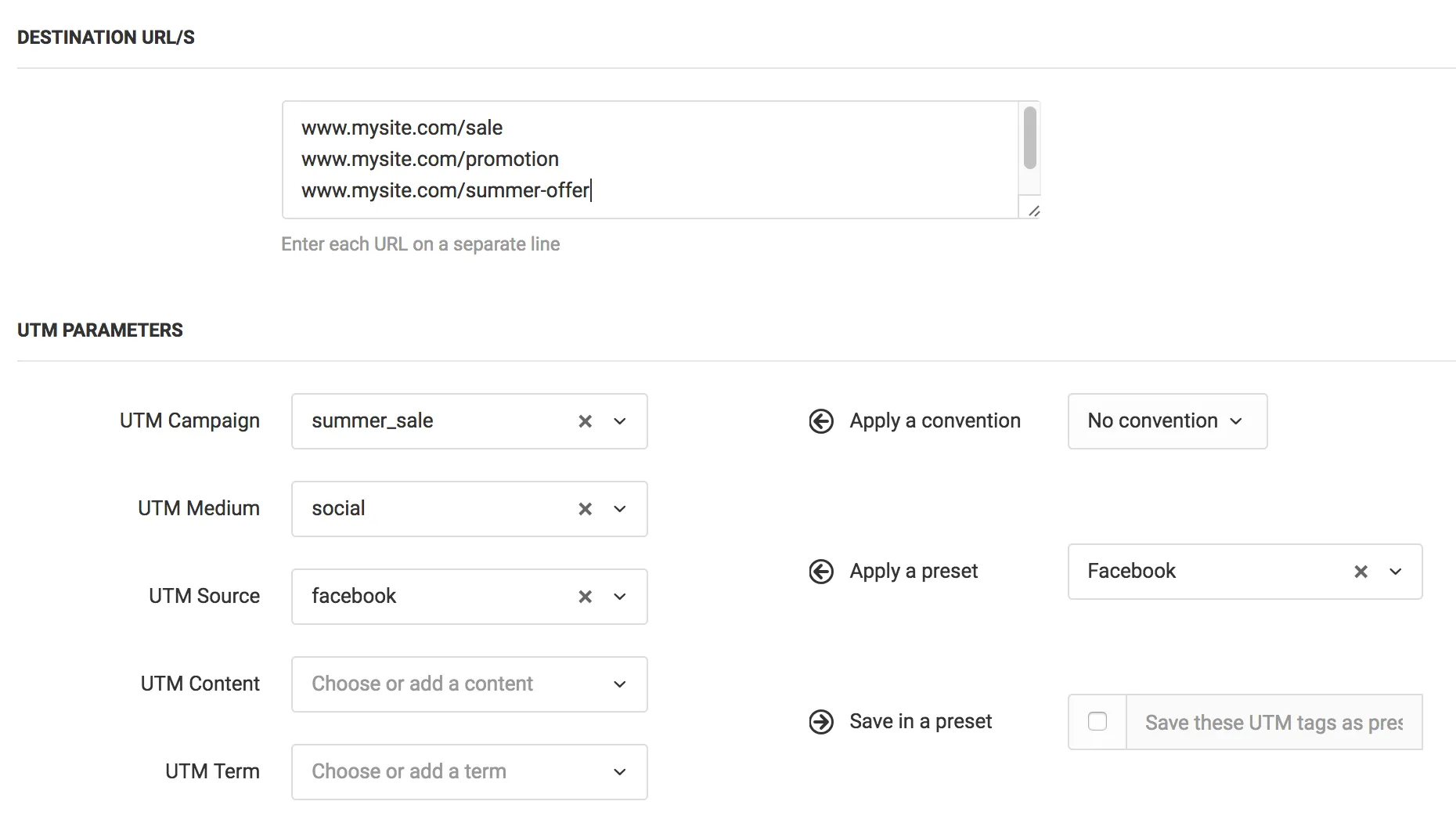This screenshot has width=1456, height=830.
Task: Click the Save in a preset arrow icon
Action: point(820,722)
